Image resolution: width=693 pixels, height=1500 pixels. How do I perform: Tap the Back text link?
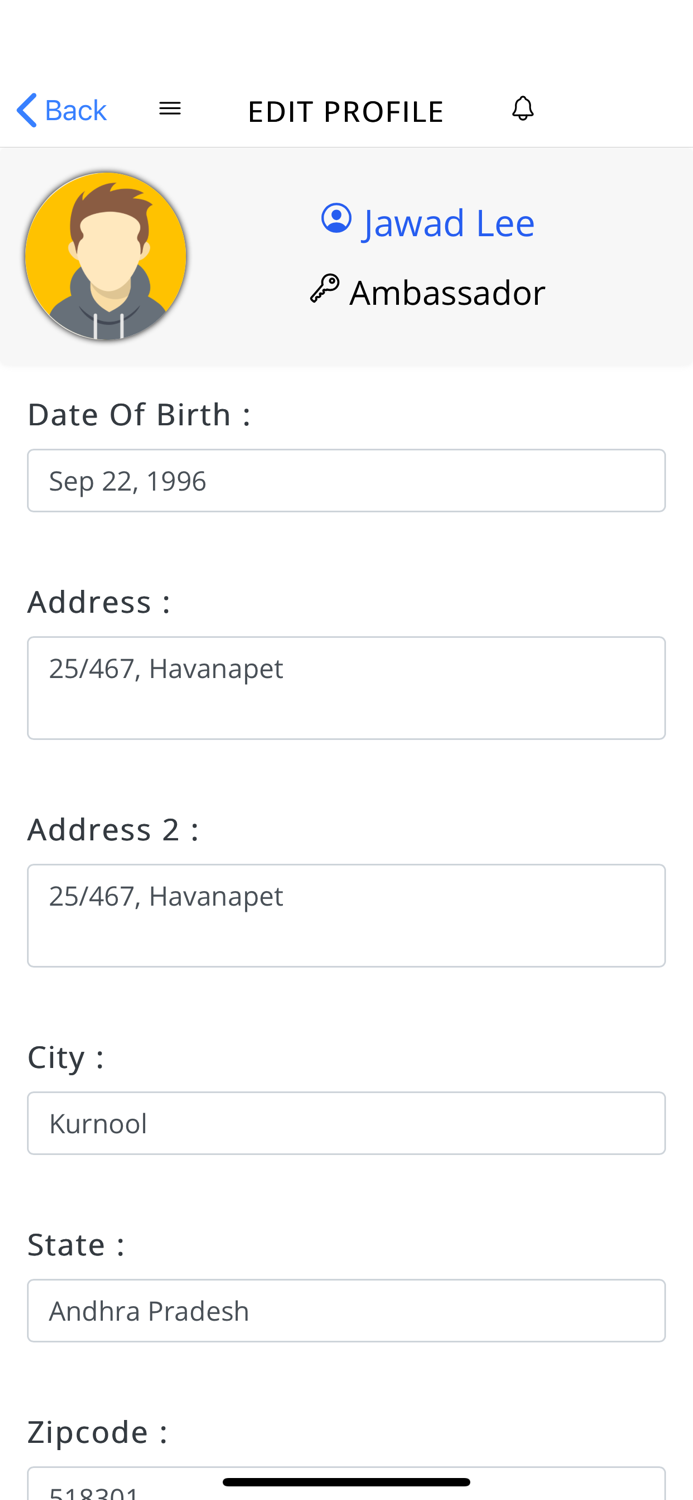click(76, 110)
